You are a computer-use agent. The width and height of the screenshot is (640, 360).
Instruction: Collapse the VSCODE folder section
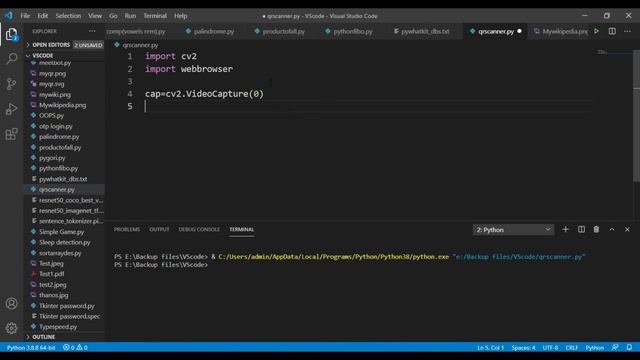point(64,56)
